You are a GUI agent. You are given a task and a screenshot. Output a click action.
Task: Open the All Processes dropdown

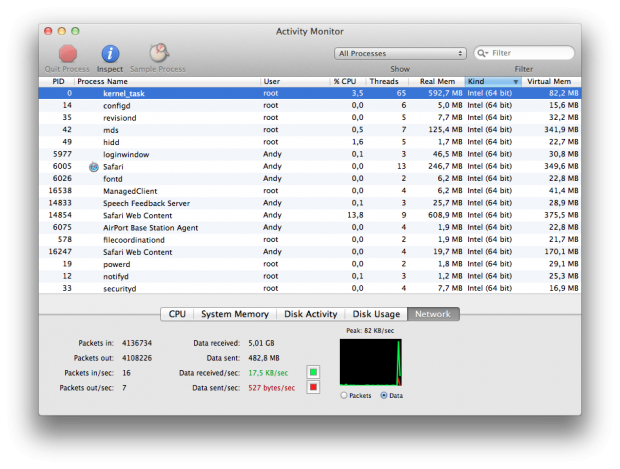point(400,53)
